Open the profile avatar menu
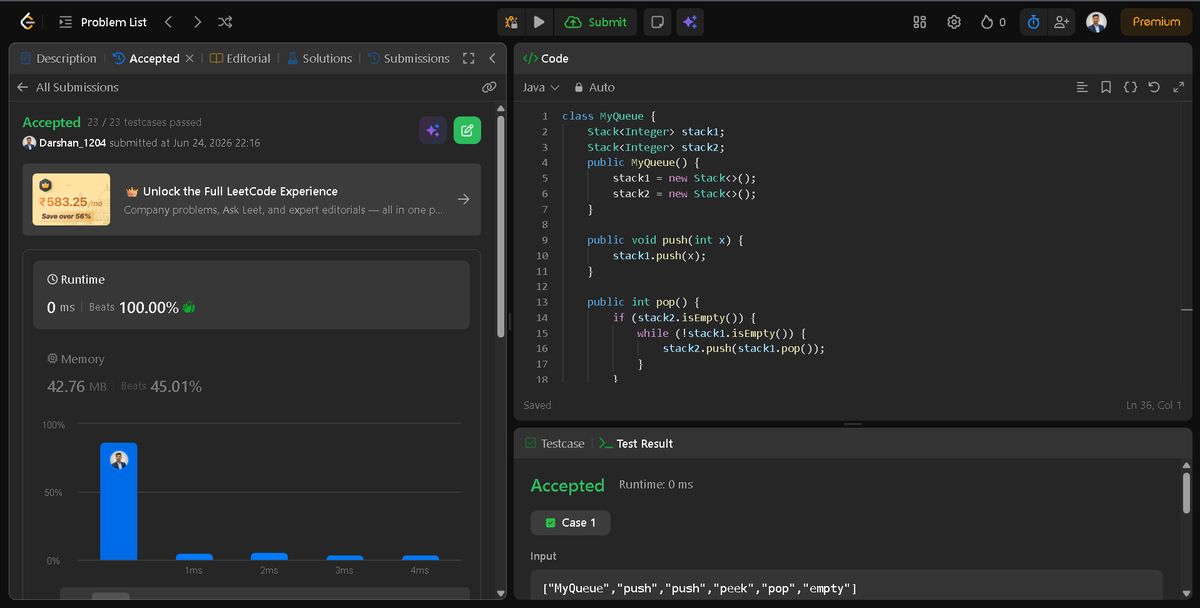 (x=1096, y=22)
